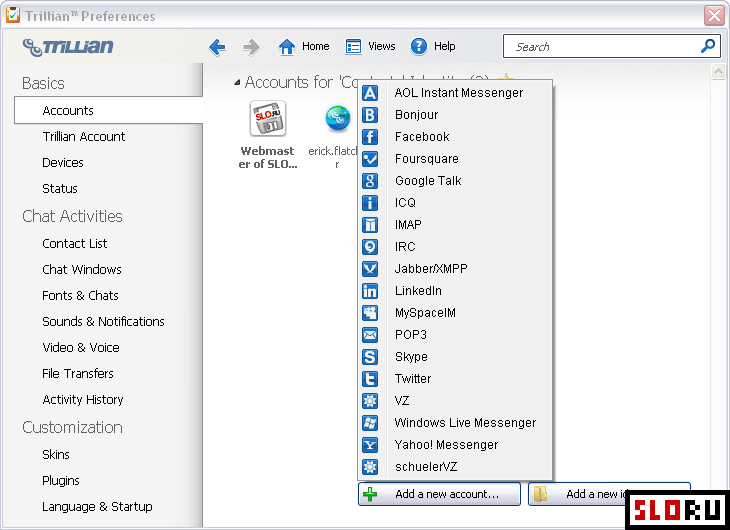Open the Skins customization page
The image size is (730, 530).
point(56,455)
